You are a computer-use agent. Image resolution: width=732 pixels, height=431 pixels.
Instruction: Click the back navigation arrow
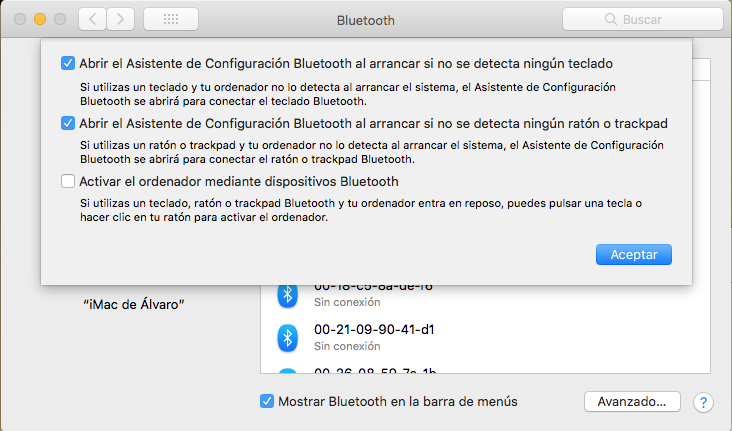coord(92,19)
